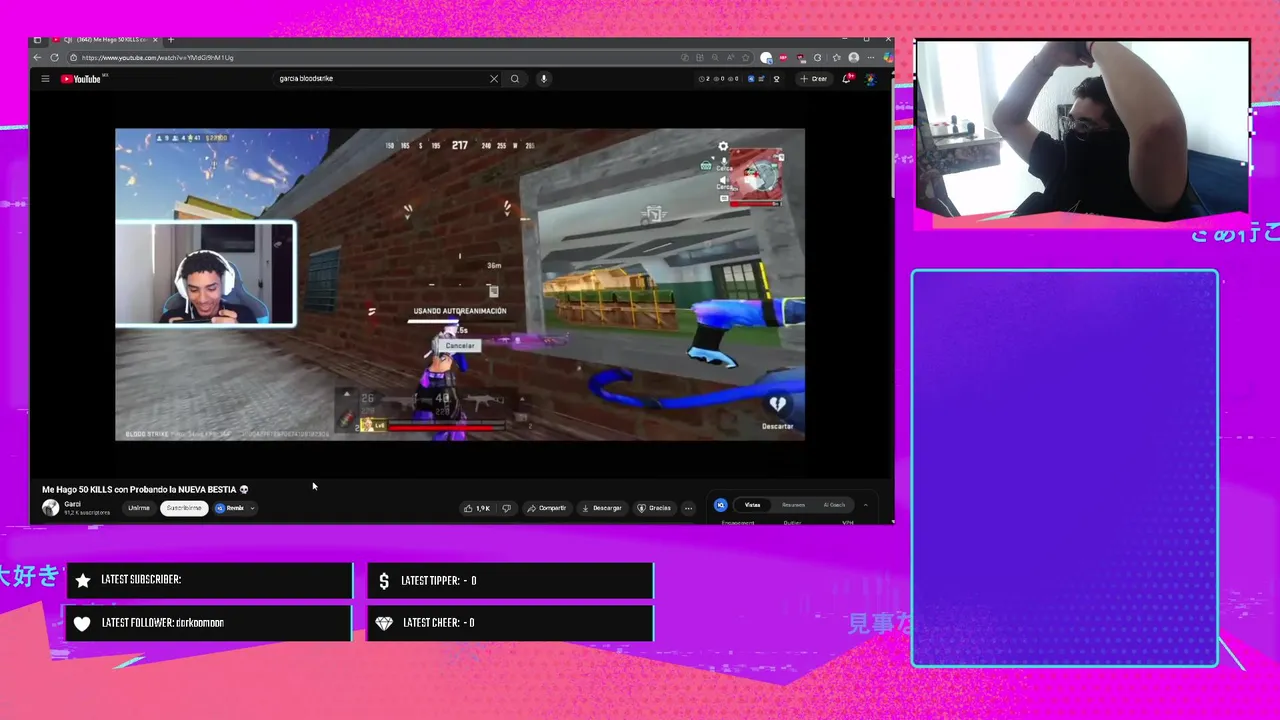The width and height of the screenshot is (1280, 720).
Task: Click the YouTube logo
Action: (81, 79)
